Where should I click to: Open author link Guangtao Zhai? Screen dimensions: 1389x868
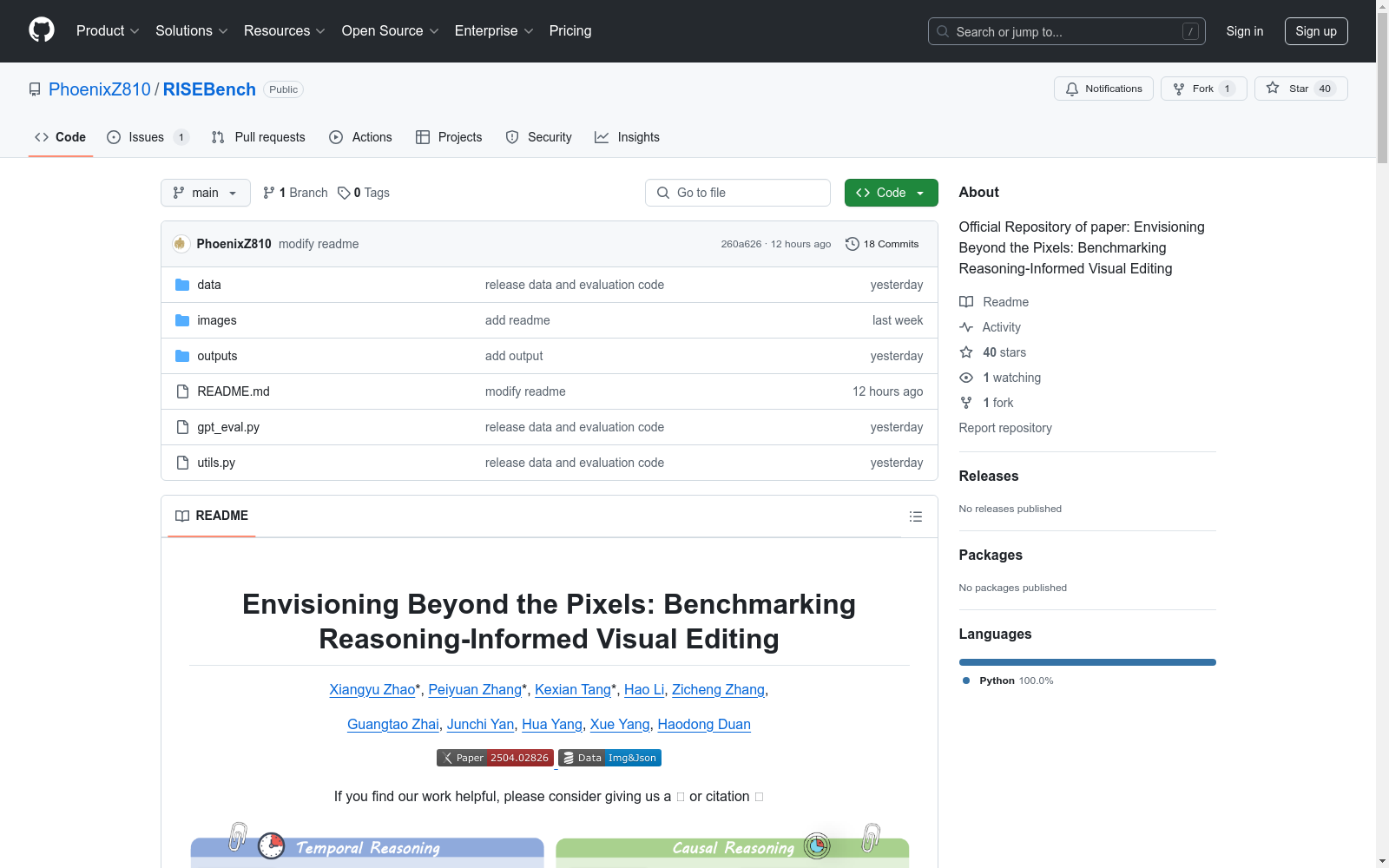(393, 724)
